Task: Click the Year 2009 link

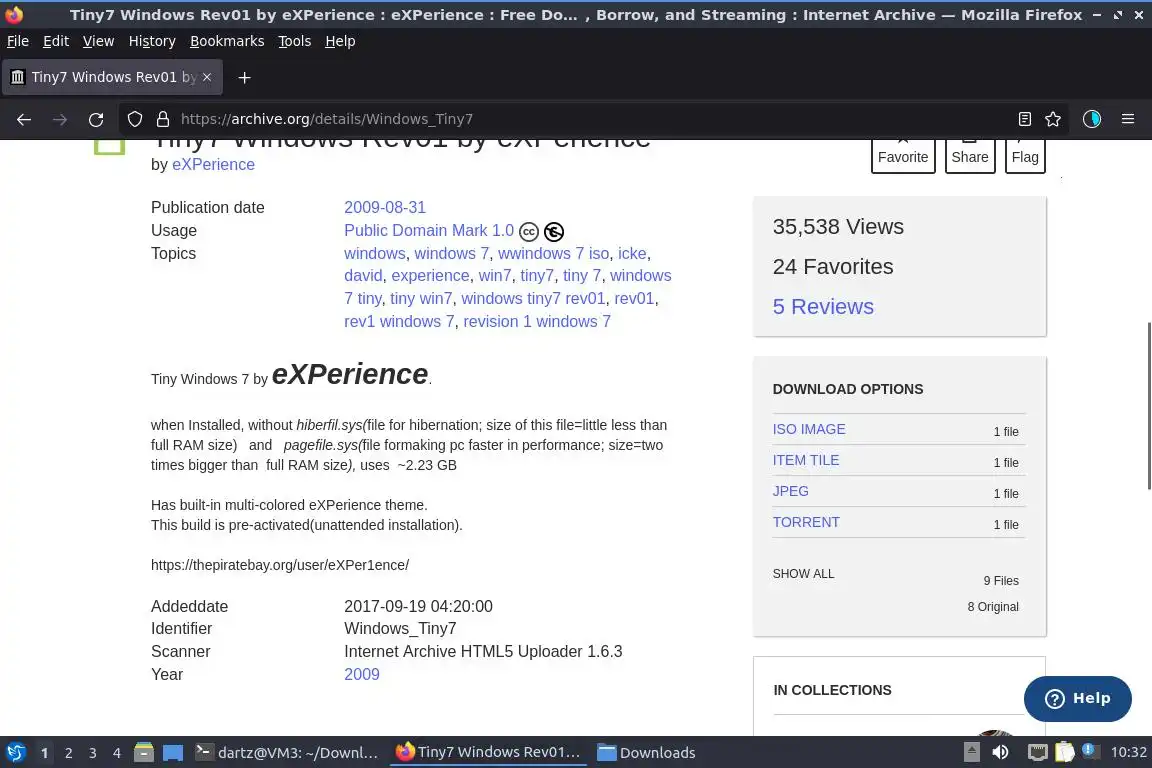Action: (361, 674)
